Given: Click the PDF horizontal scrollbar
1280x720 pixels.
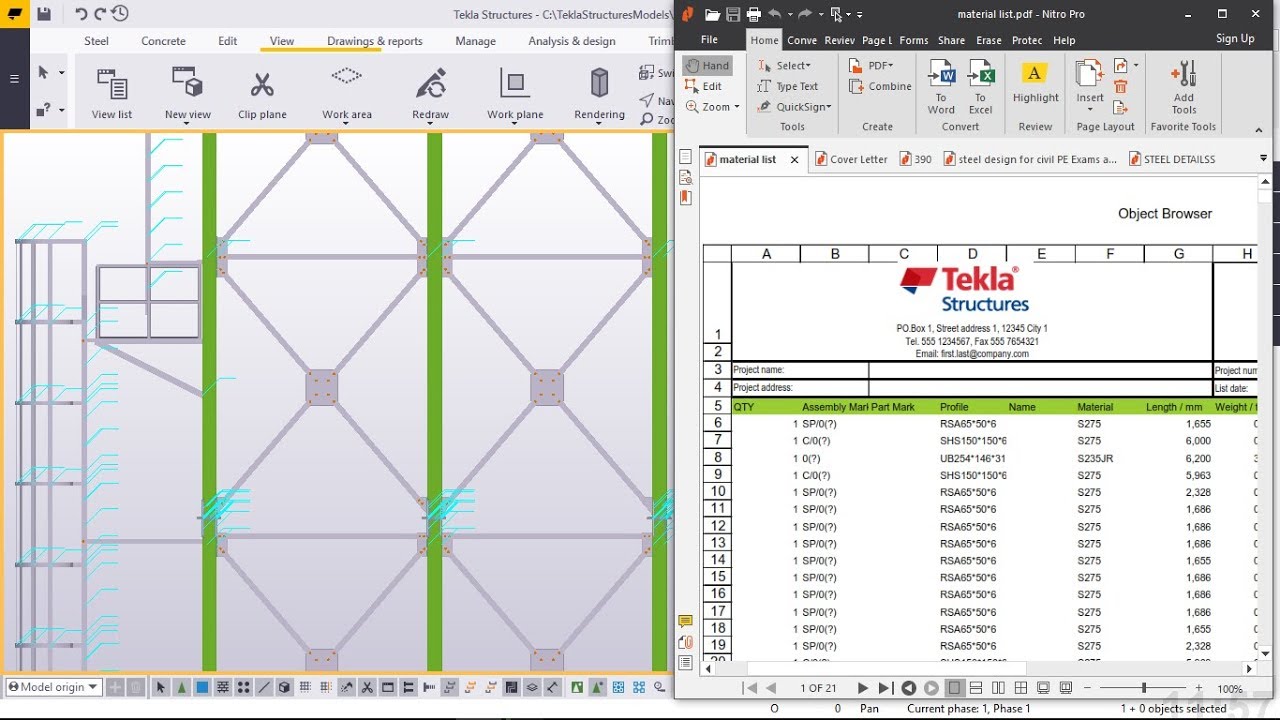Looking at the screenshot, I should pyautogui.click(x=886, y=668).
